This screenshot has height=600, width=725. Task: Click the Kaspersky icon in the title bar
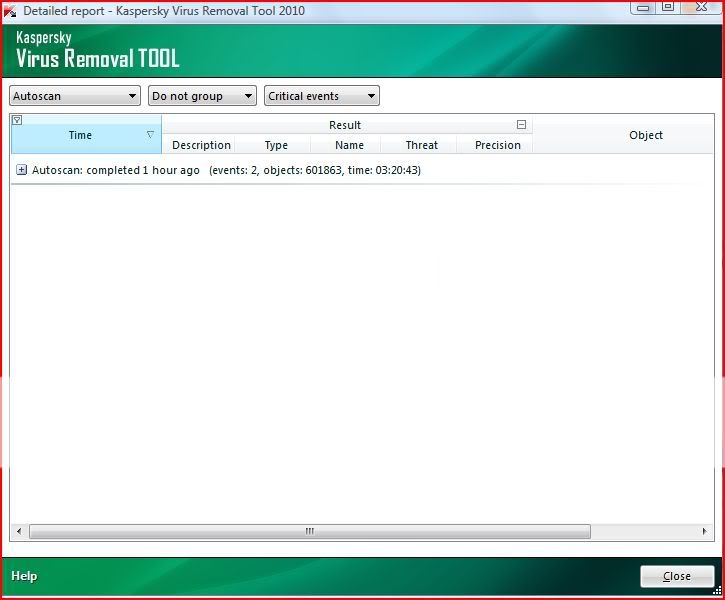click(x=10, y=11)
